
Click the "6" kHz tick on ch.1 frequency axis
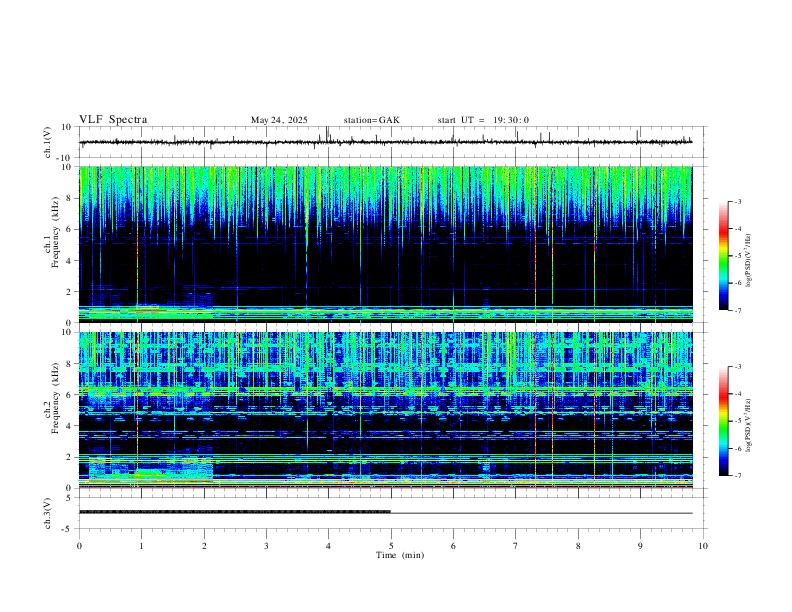(70, 229)
